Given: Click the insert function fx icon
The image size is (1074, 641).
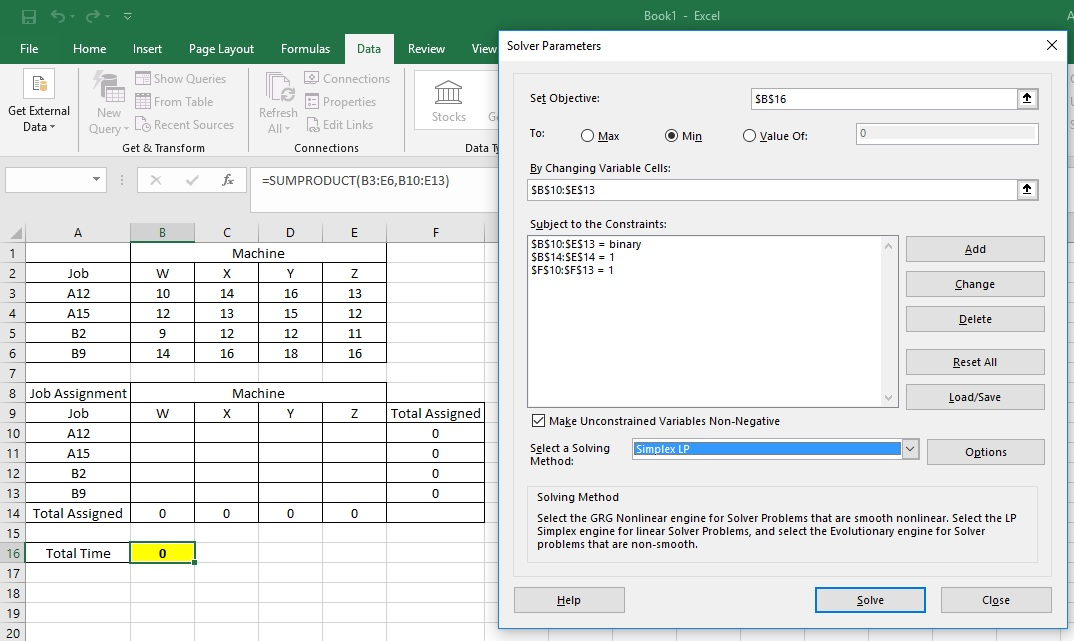Looking at the screenshot, I should [x=228, y=181].
